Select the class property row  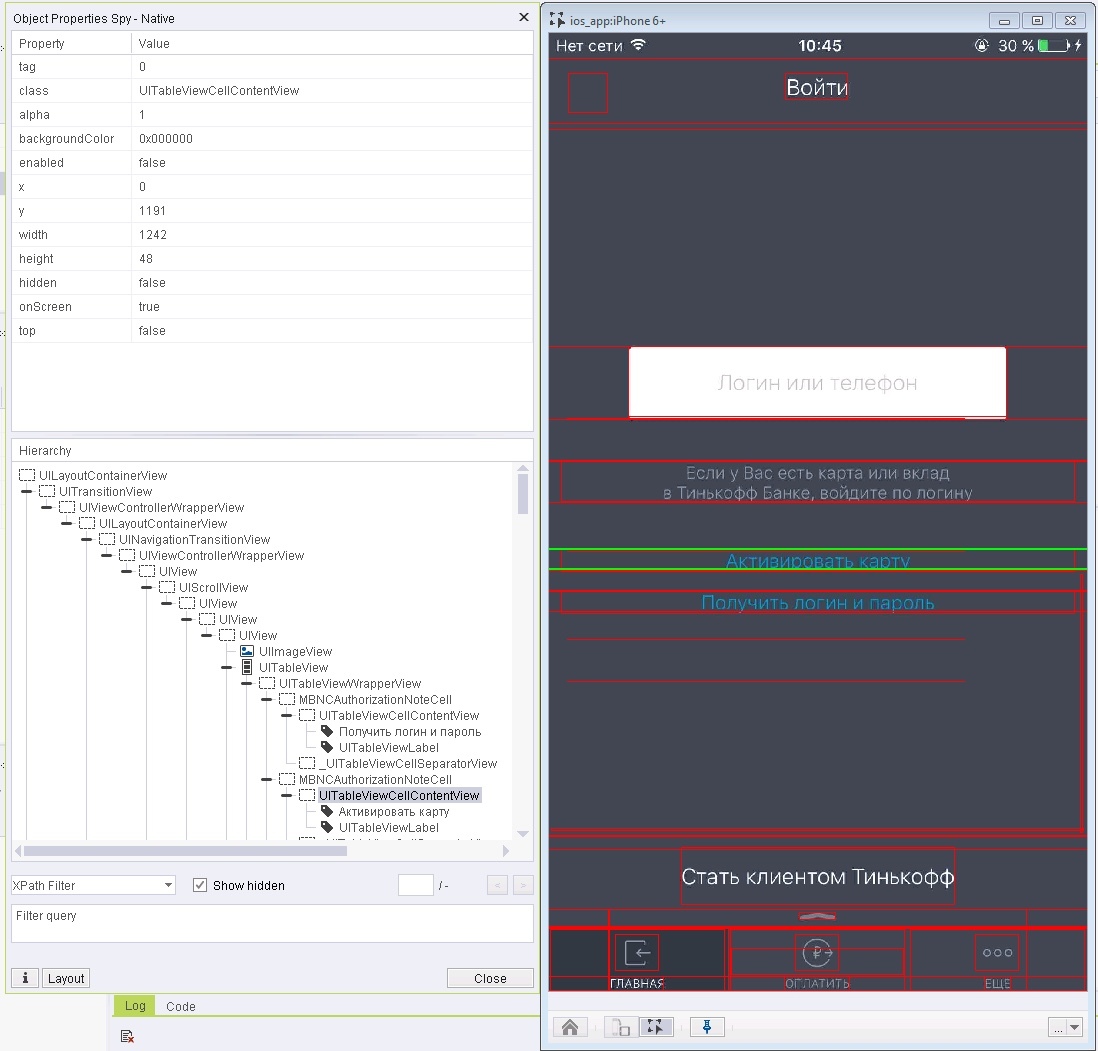tap(272, 90)
